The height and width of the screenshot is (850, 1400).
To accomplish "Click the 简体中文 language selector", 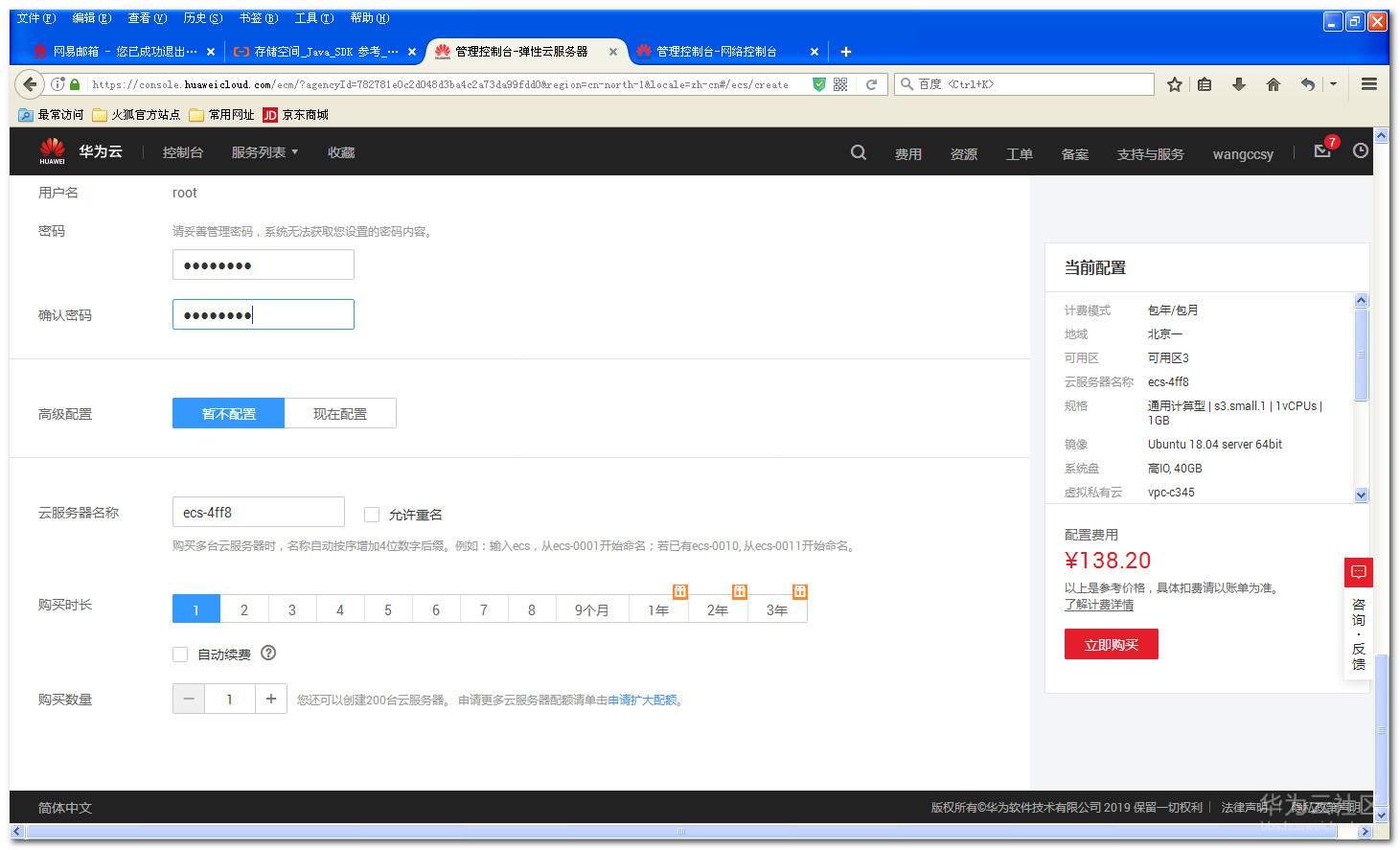I will (x=65, y=808).
